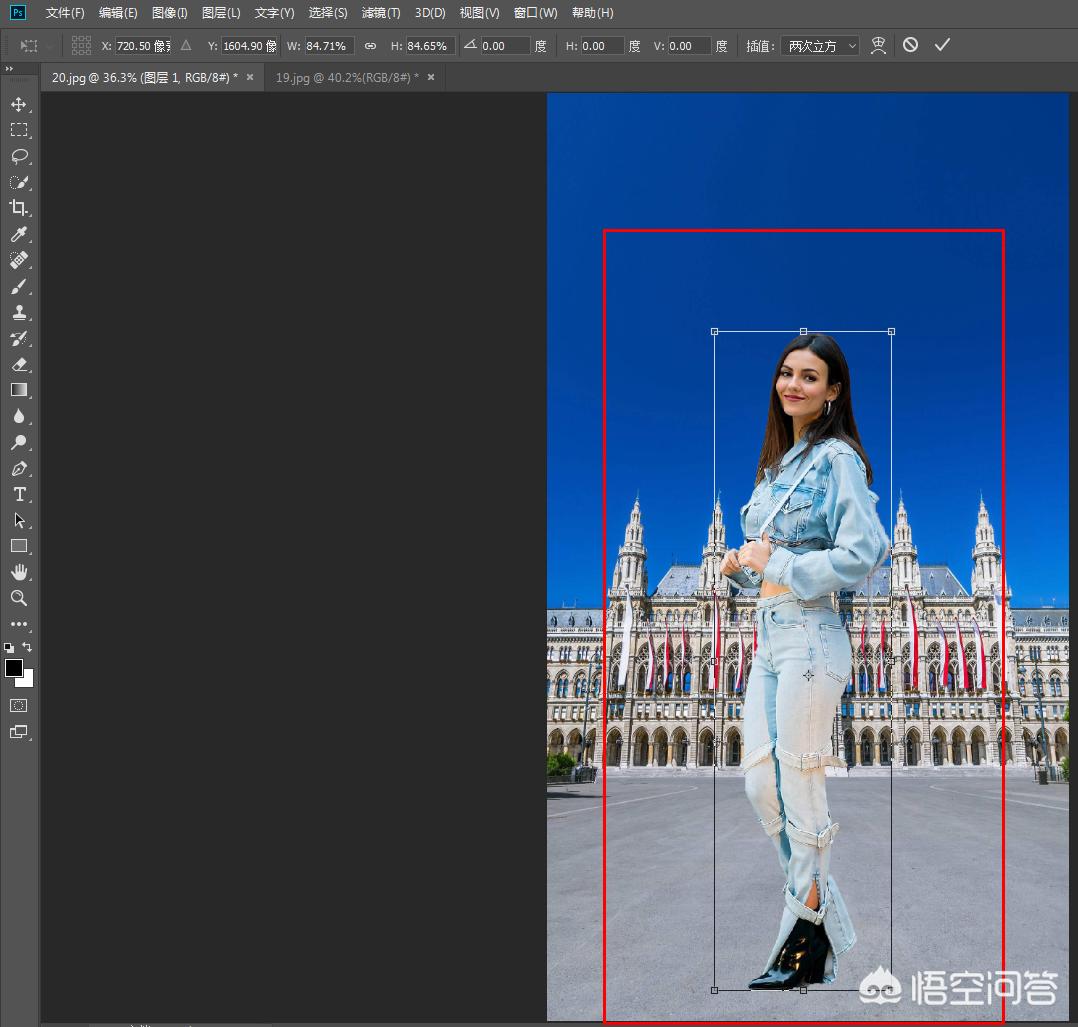Viewport: 1078px width, 1027px height.
Task: Open the 滤镜 menu
Action: tap(380, 13)
